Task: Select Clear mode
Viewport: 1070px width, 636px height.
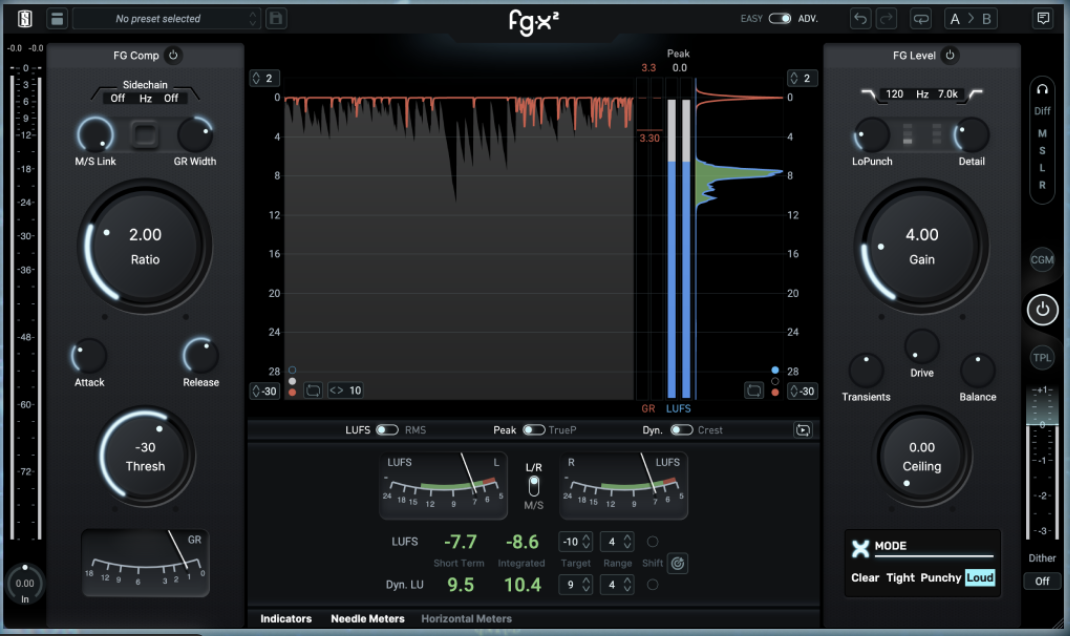Action: pos(865,578)
